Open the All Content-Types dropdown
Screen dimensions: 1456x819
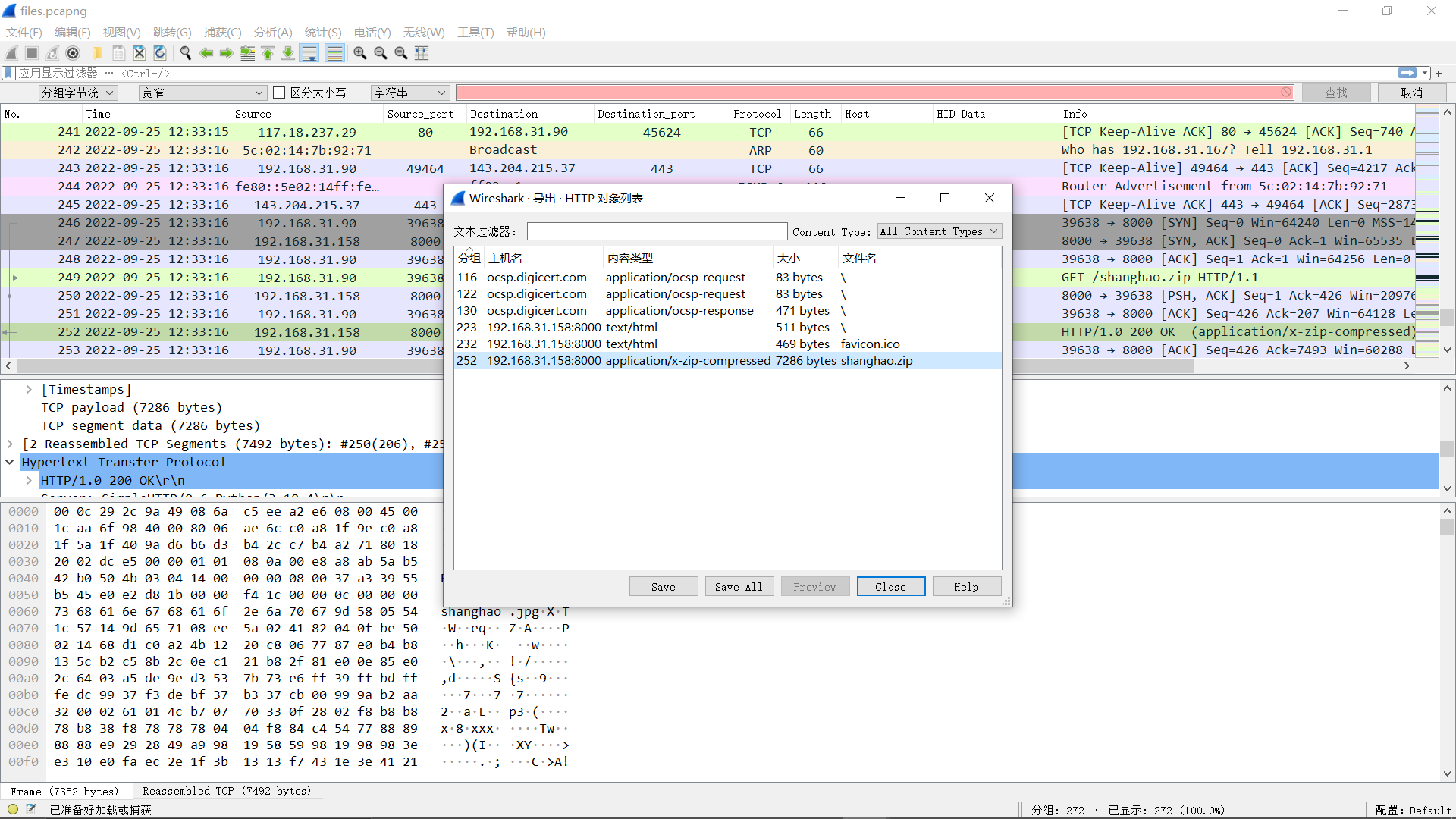[x=939, y=231]
